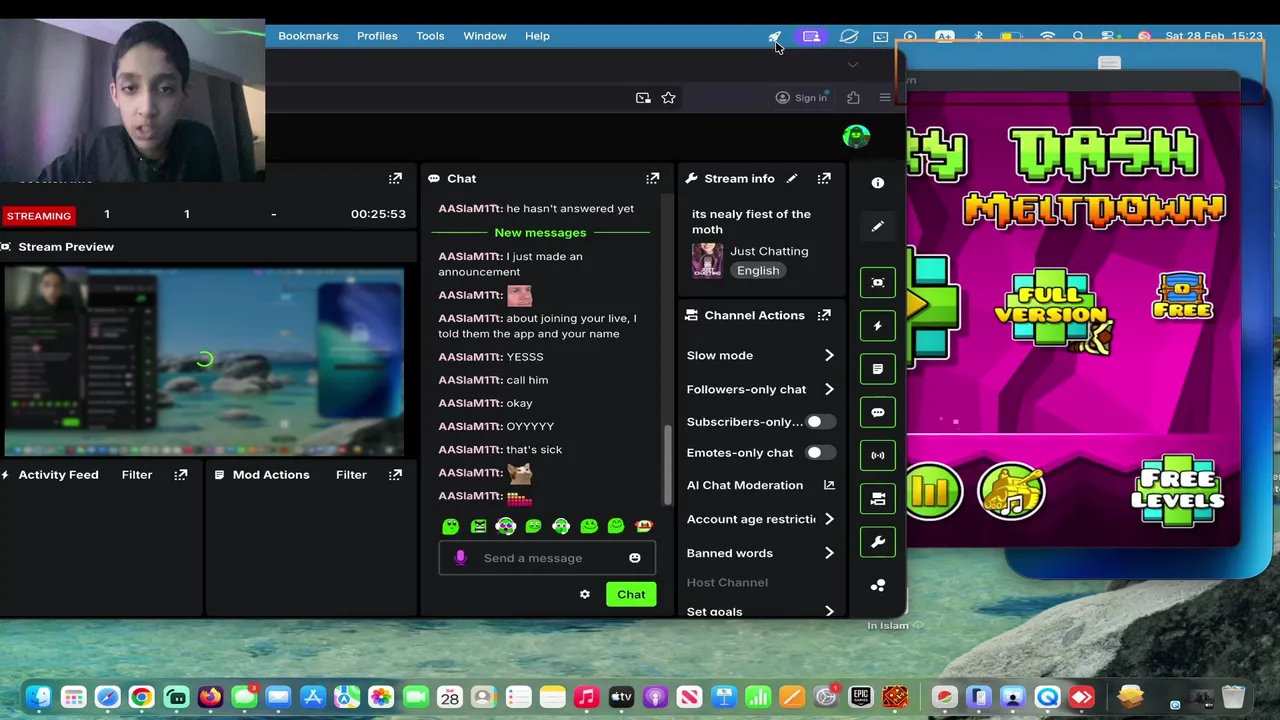Pop out the session stats panel above STREAMING

395,178
